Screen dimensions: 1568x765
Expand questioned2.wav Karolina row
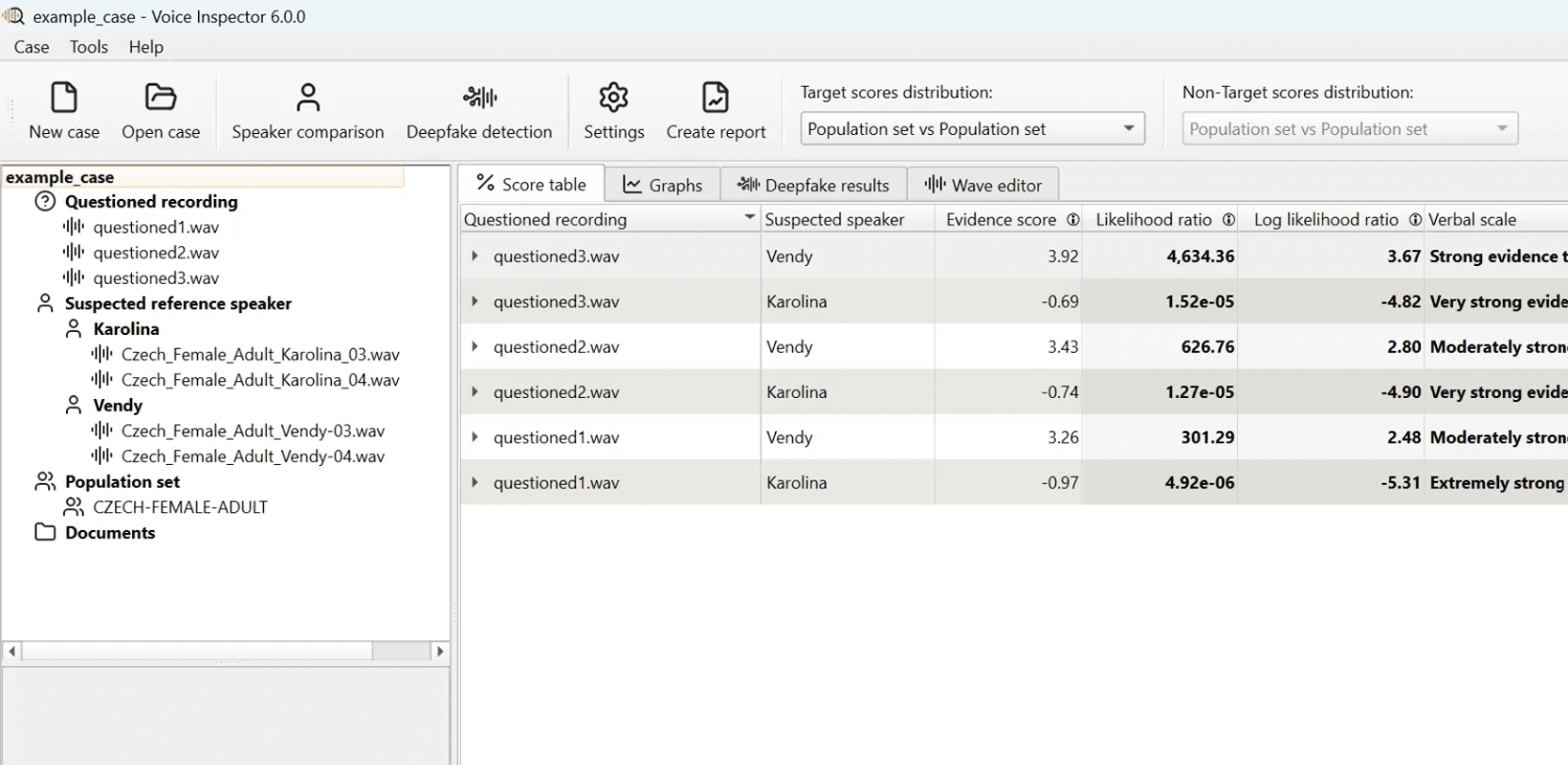474,391
